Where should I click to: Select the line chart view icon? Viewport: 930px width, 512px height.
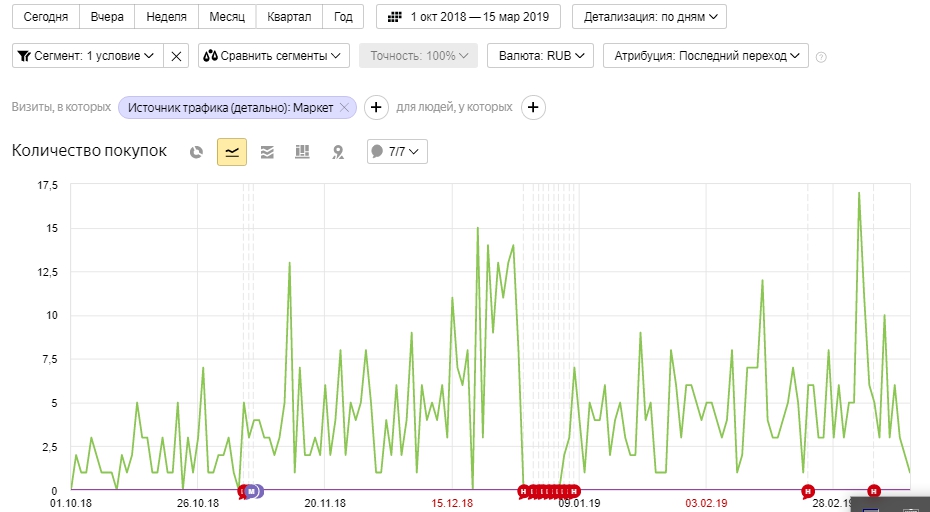tap(232, 152)
